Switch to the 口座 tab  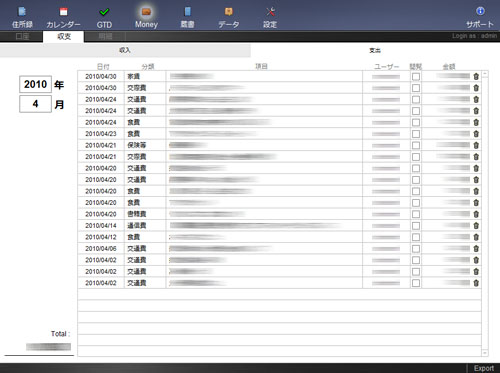coord(22,36)
